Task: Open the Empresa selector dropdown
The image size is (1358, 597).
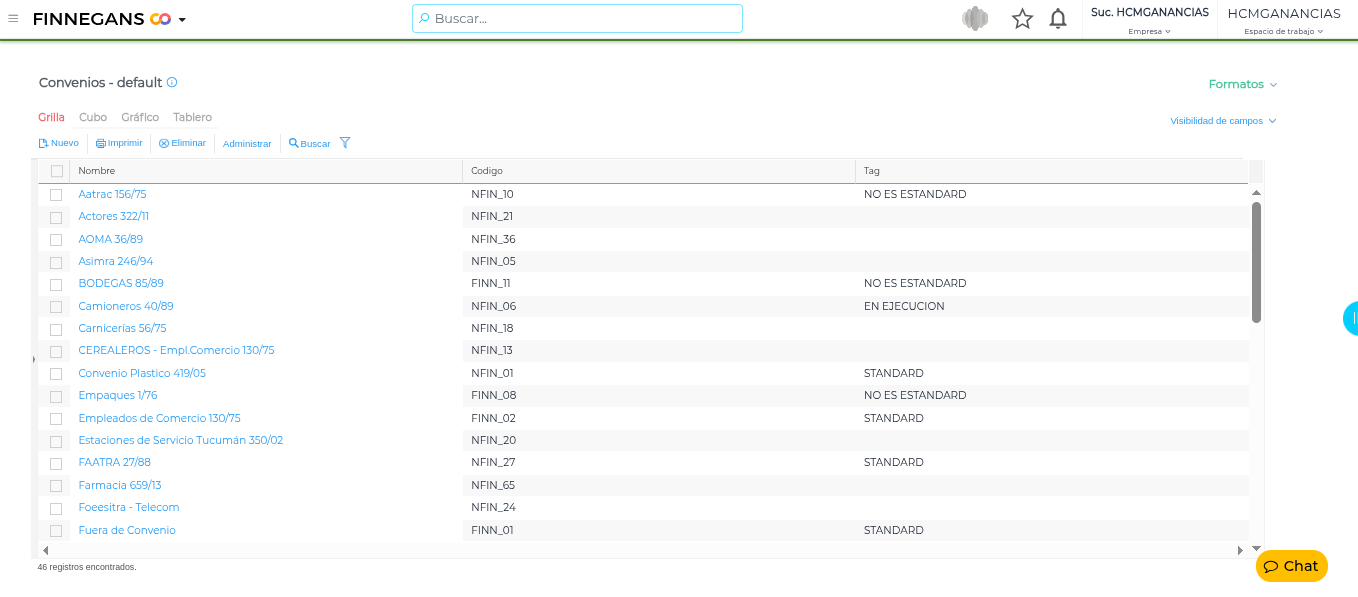Action: pyautogui.click(x=1149, y=31)
